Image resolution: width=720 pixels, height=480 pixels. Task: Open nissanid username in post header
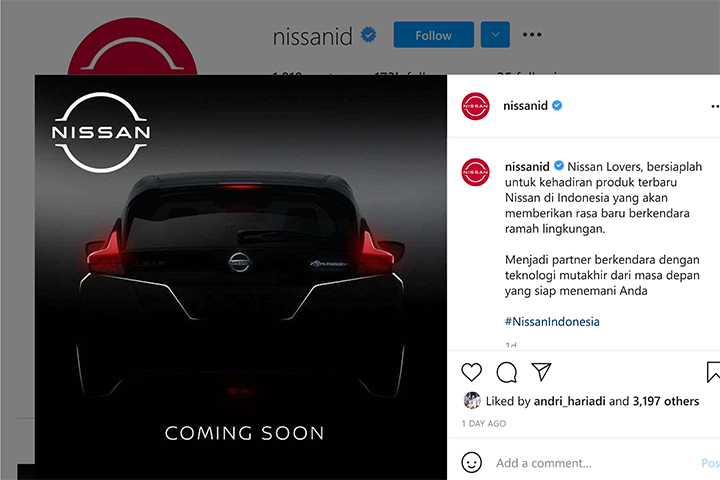tap(525, 106)
